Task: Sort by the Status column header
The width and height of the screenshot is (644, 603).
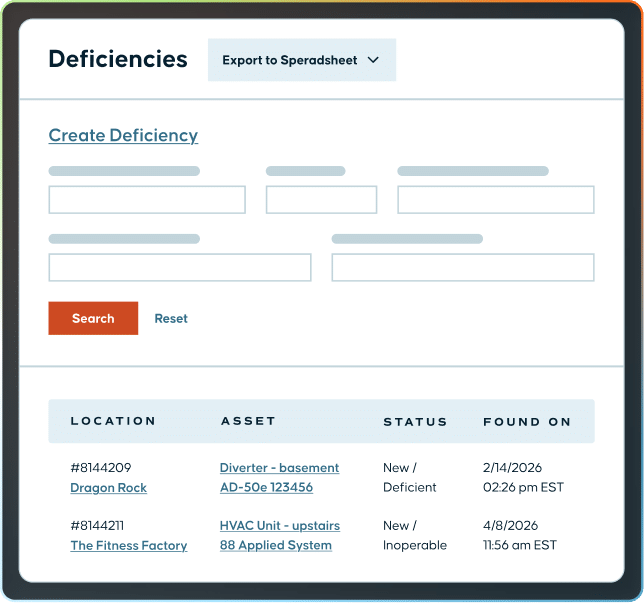Action: [x=415, y=422]
